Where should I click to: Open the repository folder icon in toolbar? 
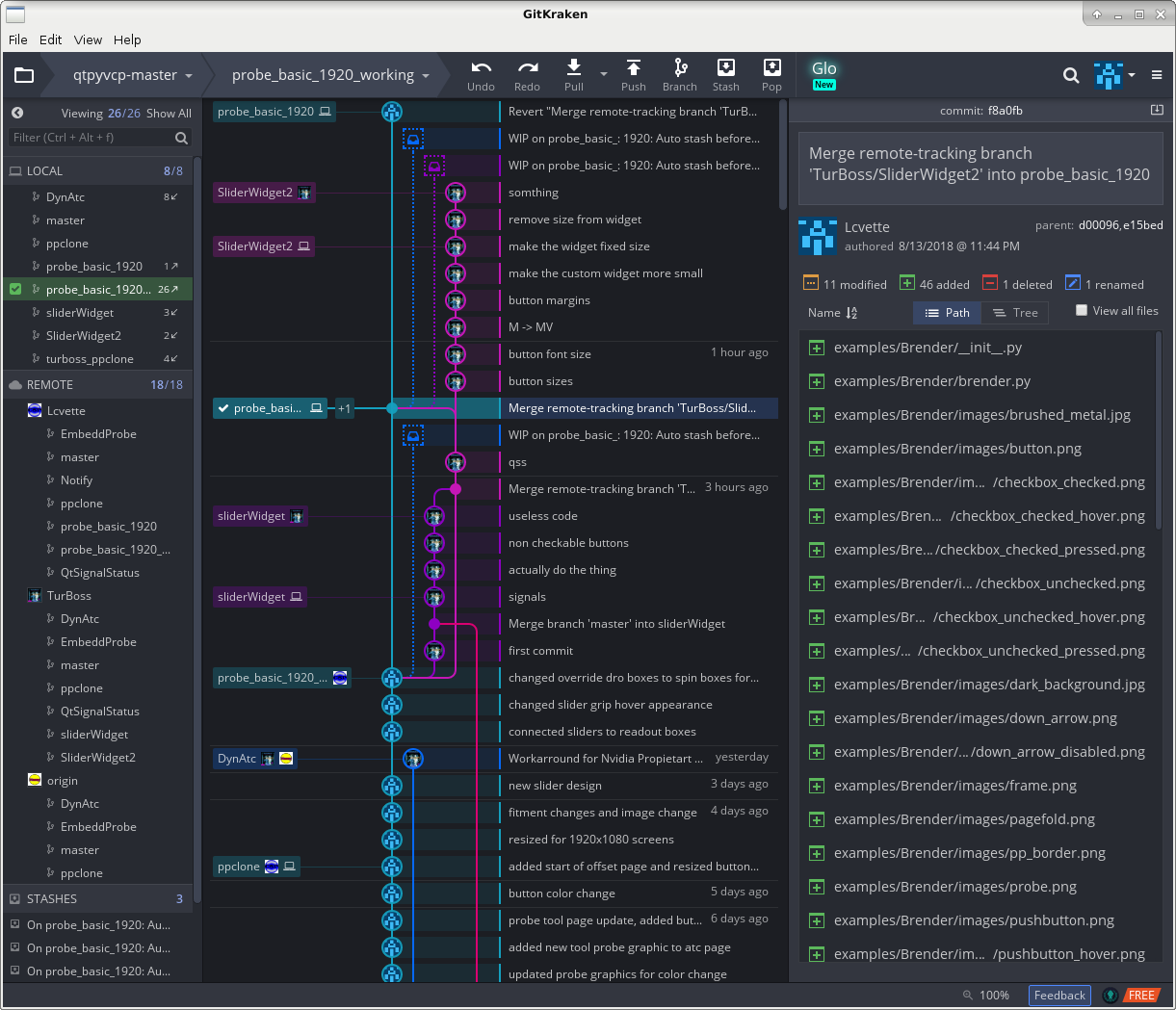tap(24, 75)
